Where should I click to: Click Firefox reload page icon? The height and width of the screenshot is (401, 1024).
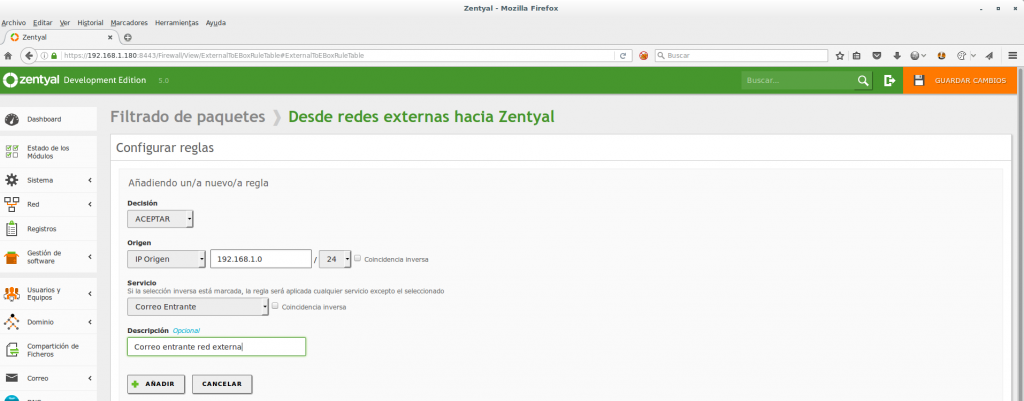click(x=623, y=55)
